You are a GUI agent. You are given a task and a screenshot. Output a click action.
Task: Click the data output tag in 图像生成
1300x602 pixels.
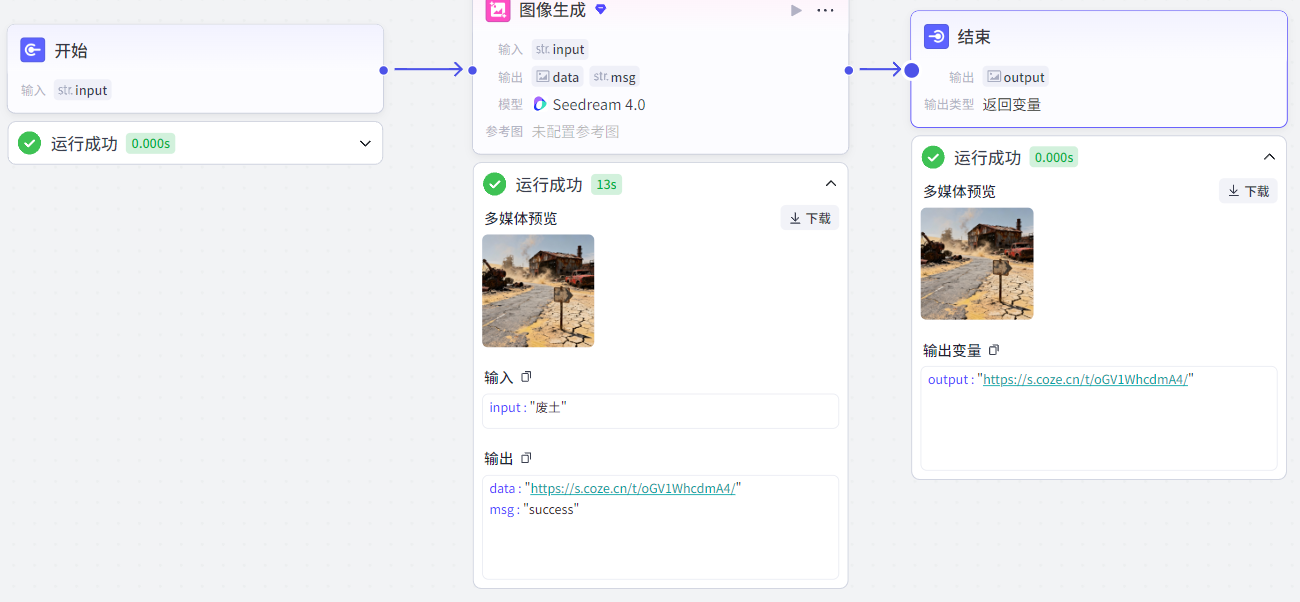pyautogui.click(x=557, y=77)
